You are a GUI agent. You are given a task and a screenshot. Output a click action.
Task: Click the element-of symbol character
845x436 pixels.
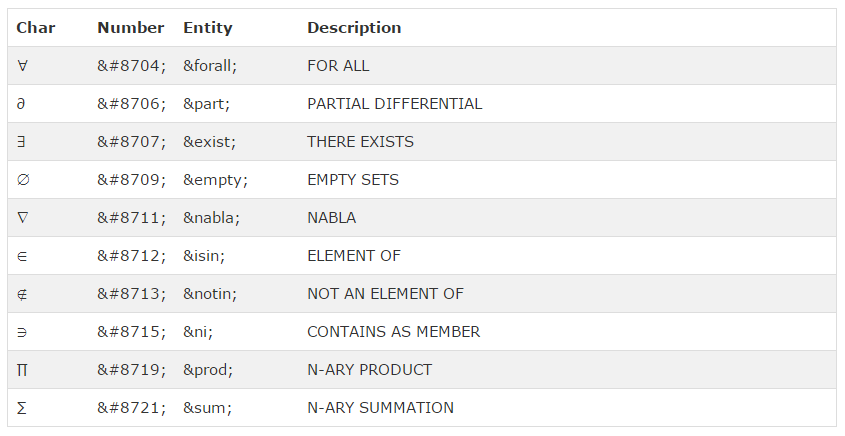click(22, 256)
